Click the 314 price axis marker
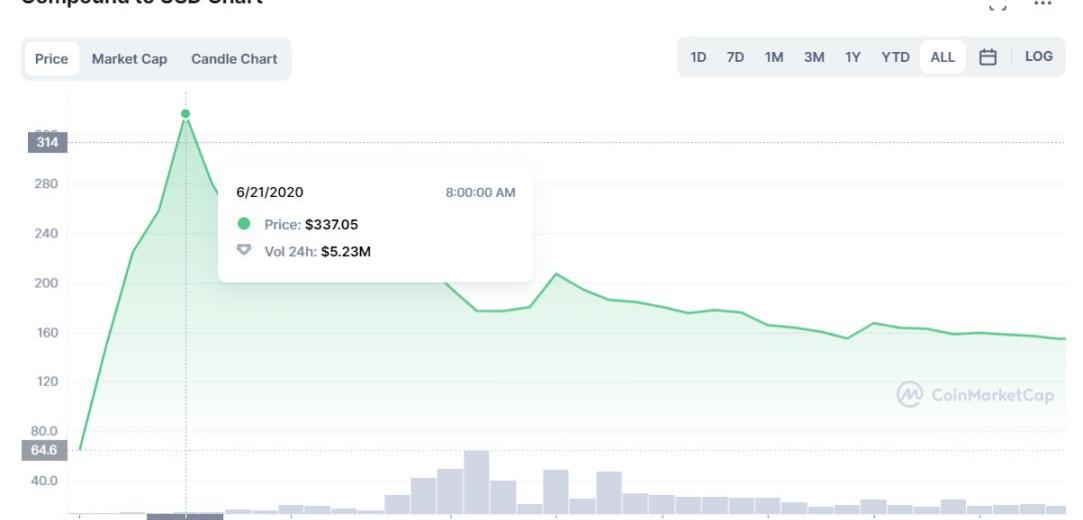The image size is (1083, 520). (47, 143)
